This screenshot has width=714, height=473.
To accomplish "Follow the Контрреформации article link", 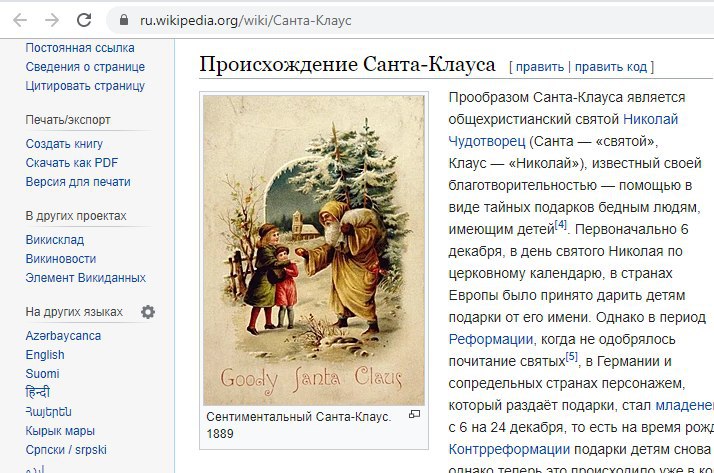I will point(509,450).
